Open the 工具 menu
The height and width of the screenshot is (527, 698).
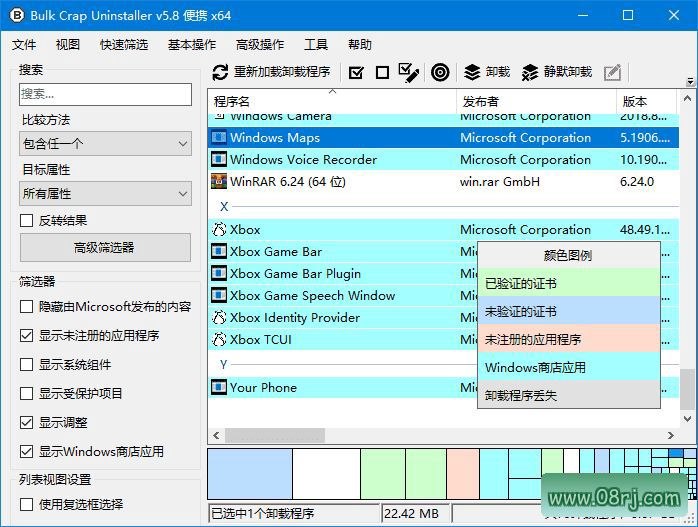click(x=316, y=45)
